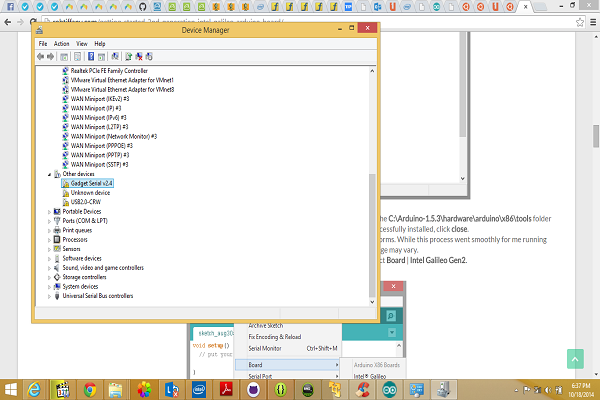Click the Scan for hardware changes toolbar icon

pyautogui.click(x=115, y=57)
